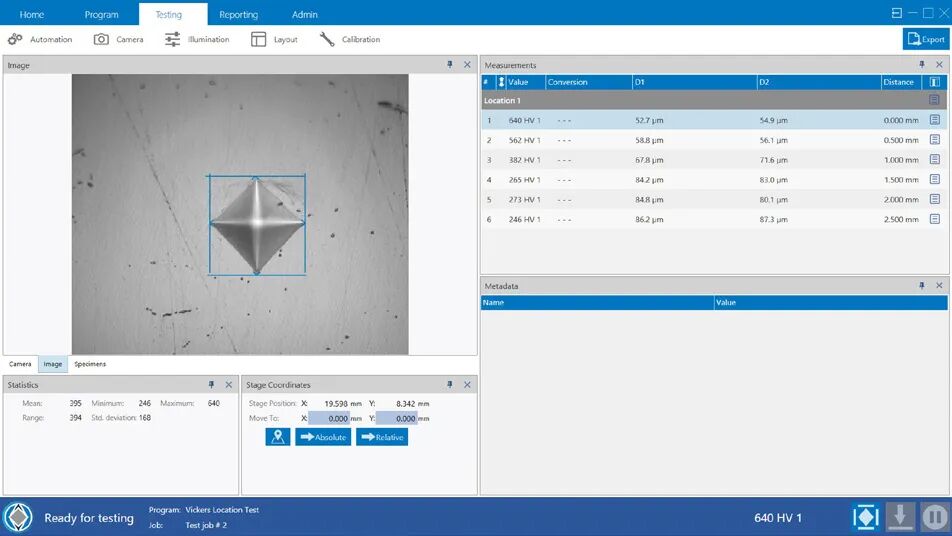Screen dimensions: 952x536
Task: Close the Metadata panel
Action: [939, 285]
